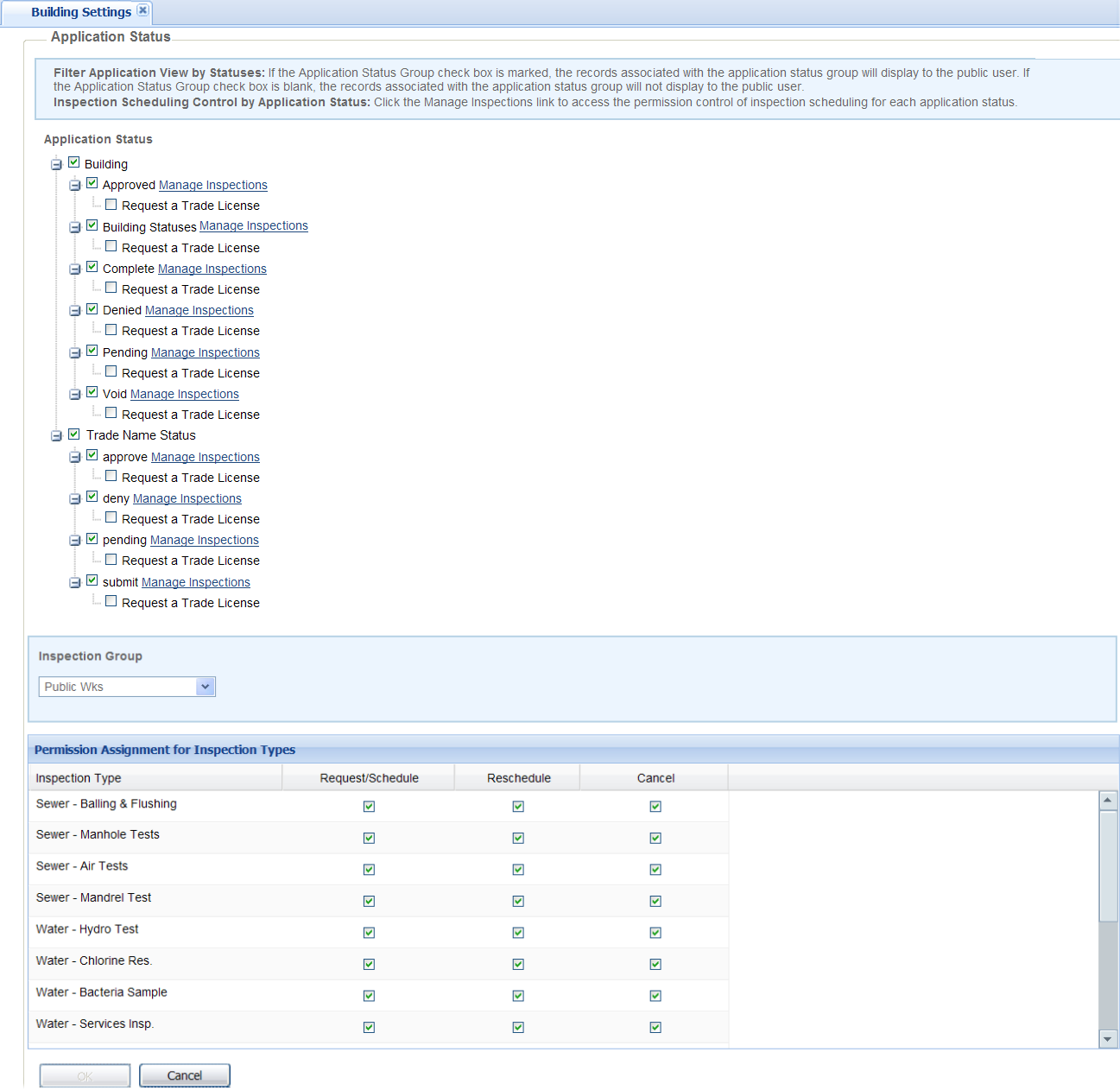The height and width of the screenshot is (1090, 1120).
Task: Collapse the Void status node
Action: pos(75,394)
